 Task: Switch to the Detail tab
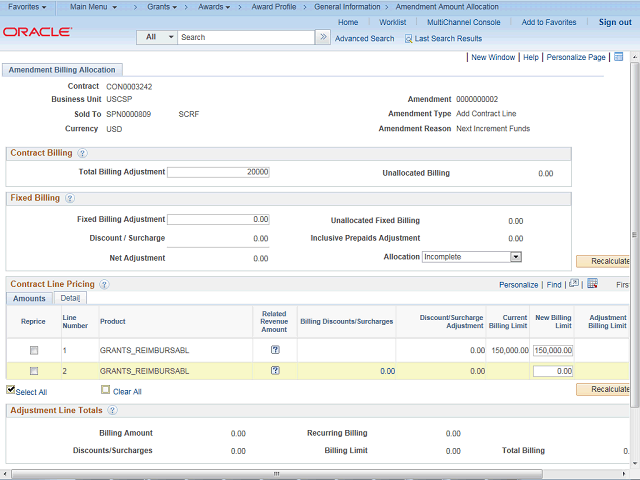pyautogui.click(x=70, y=298)
